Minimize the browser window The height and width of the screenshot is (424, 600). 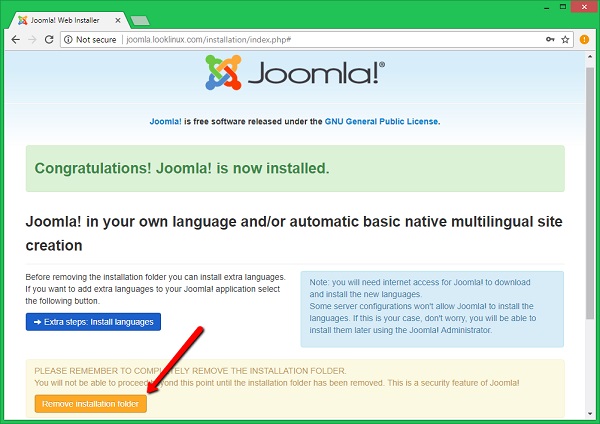click(x=547, y=7)
